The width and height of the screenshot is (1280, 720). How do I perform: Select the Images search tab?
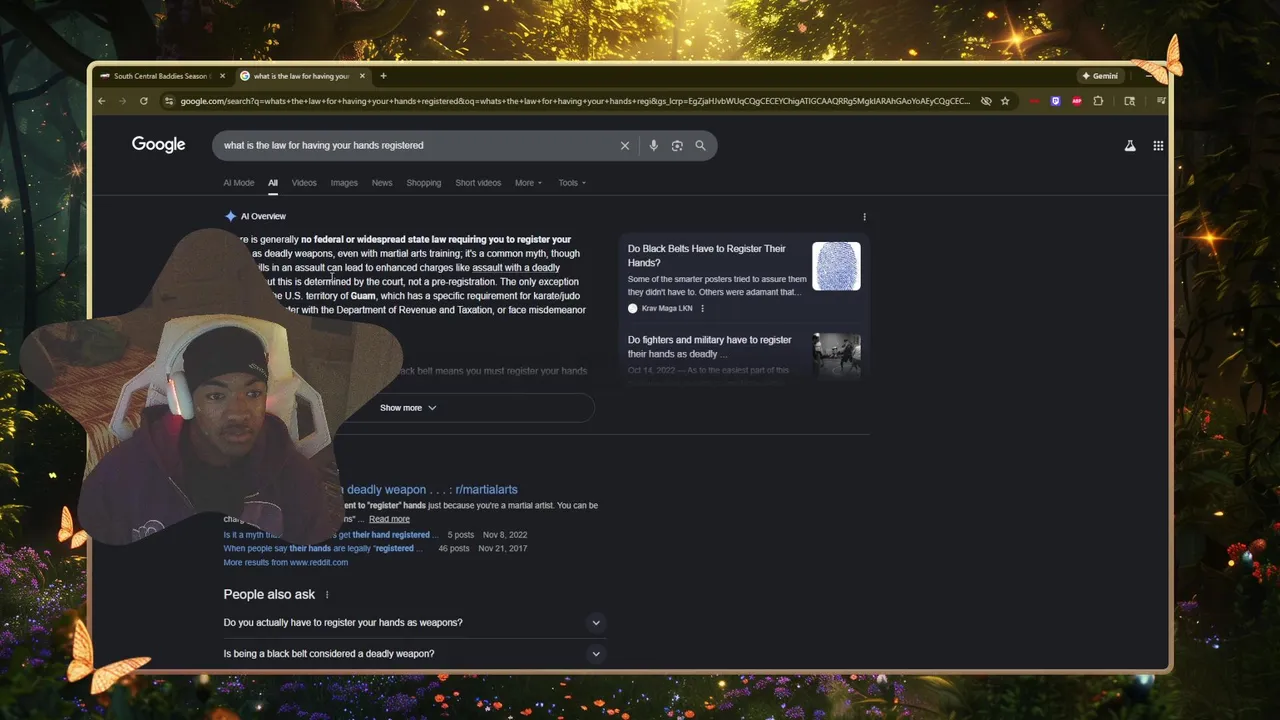344,183
